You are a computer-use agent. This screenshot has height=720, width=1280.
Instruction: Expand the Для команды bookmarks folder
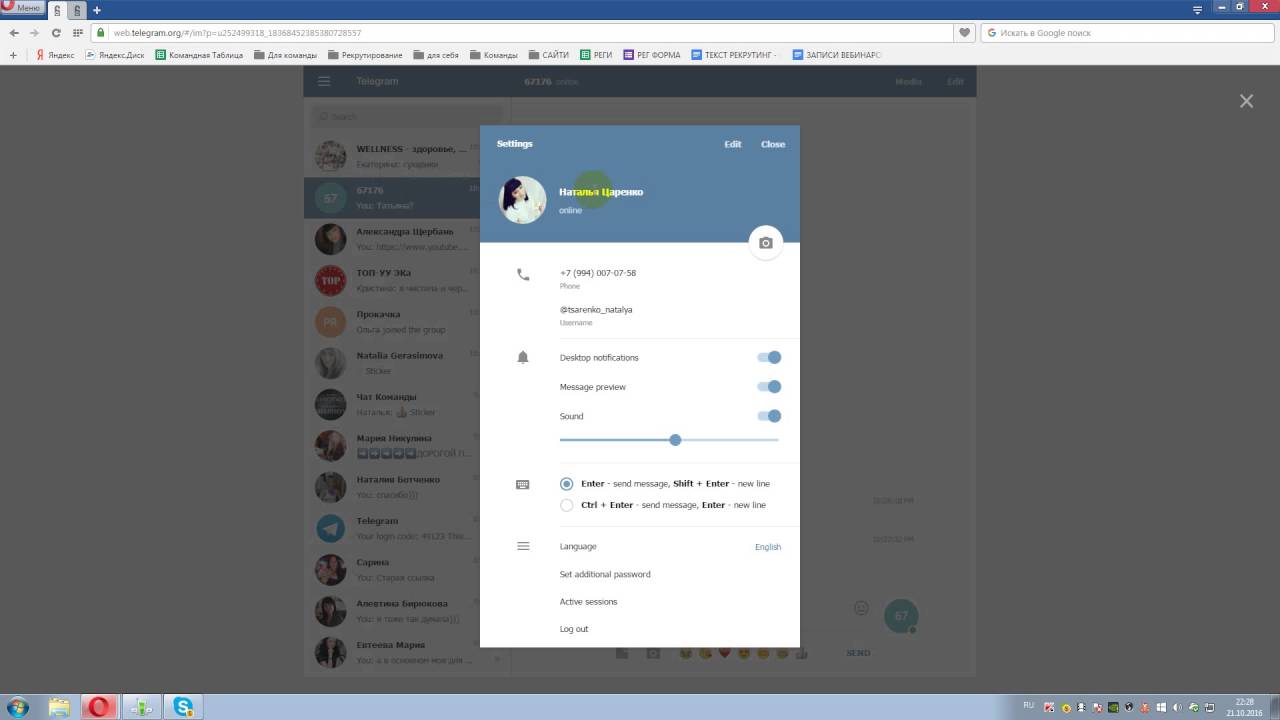(x=285, y=55)
